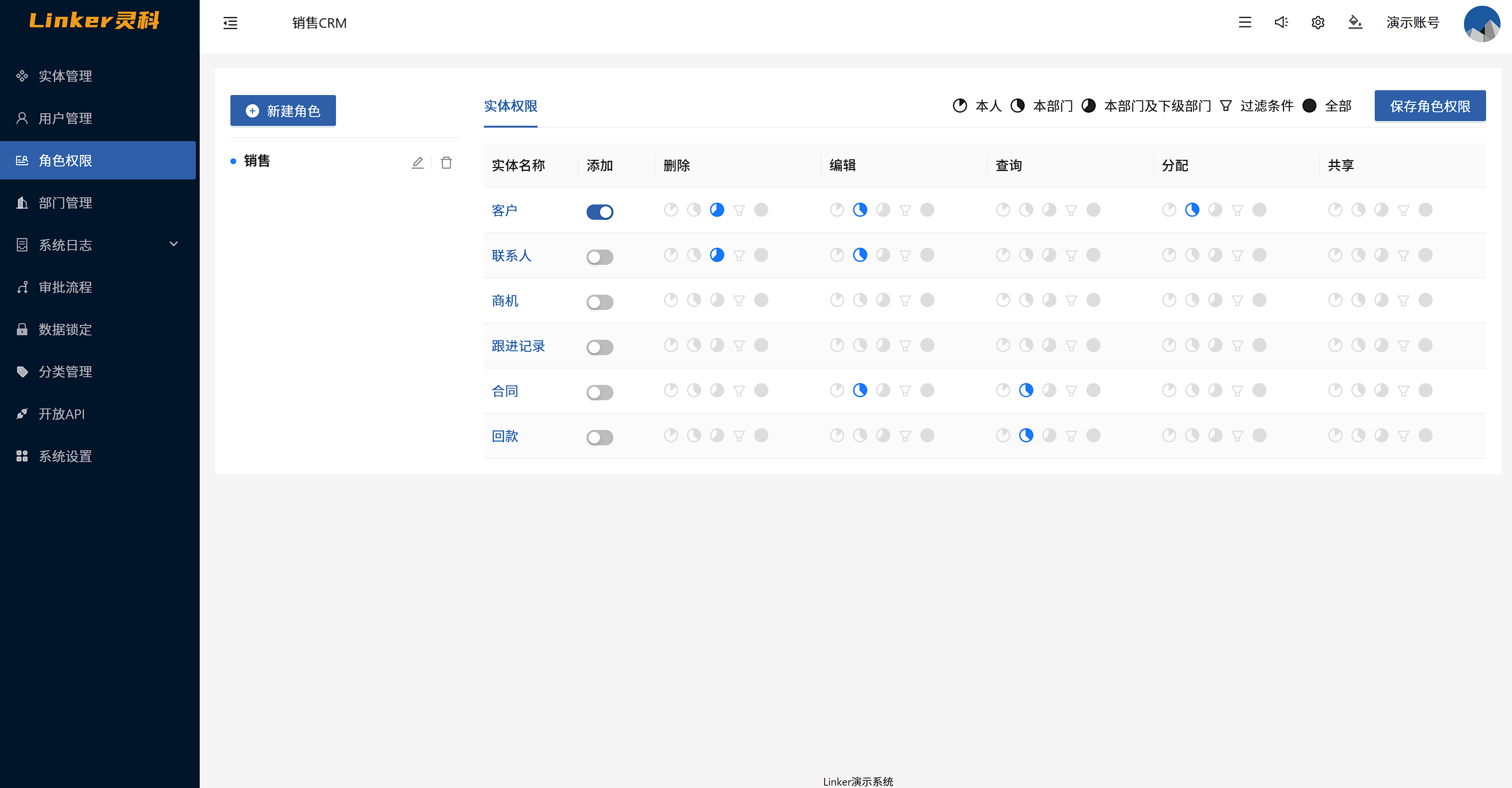
Task: Set 客户 删除 permission to 全部
Action: tap(761, 209)
